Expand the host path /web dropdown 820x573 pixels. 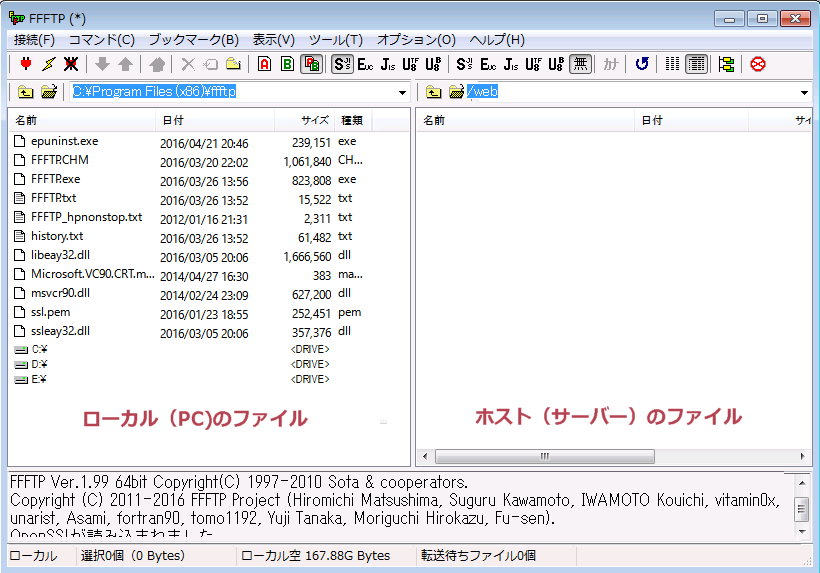(805, 93)
